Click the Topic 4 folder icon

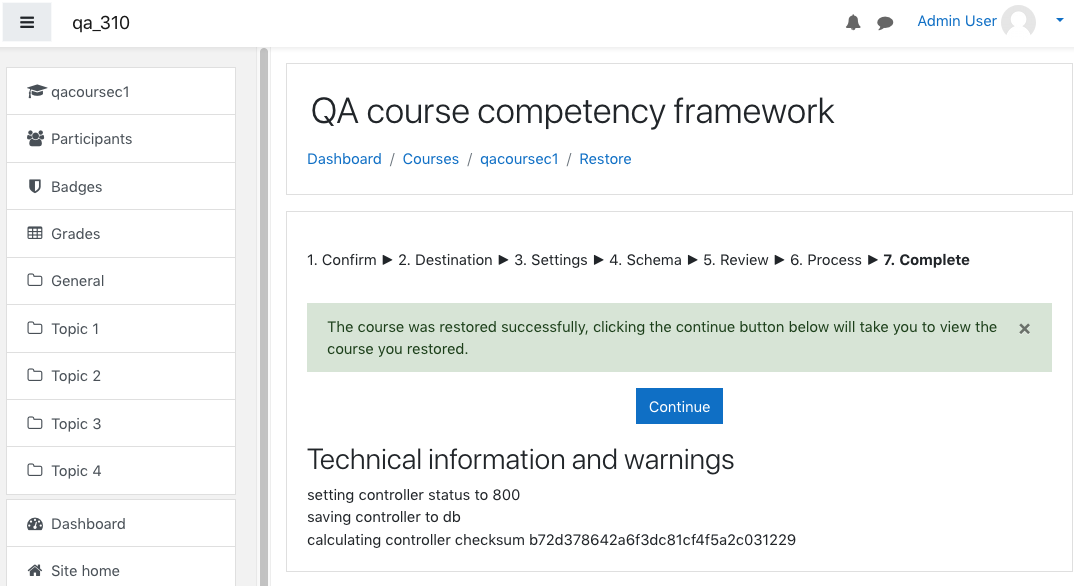pos(35,470)
